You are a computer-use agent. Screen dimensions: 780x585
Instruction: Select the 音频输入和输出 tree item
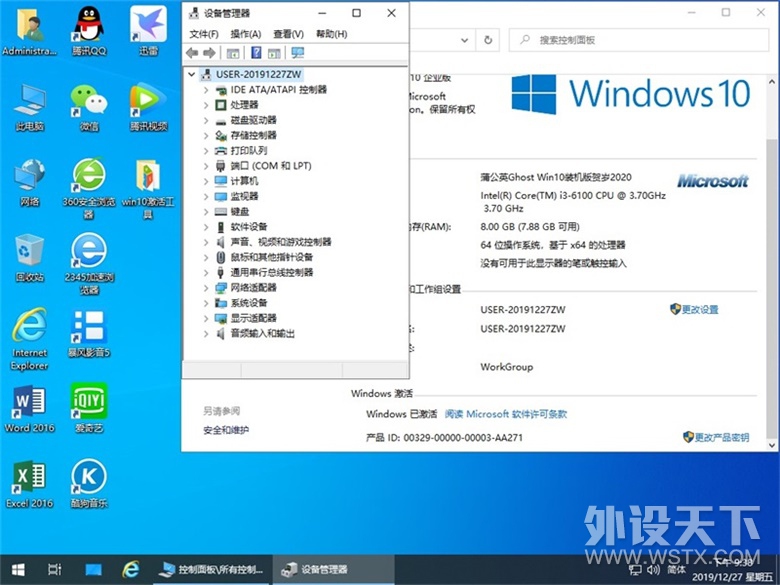[263, 333]
